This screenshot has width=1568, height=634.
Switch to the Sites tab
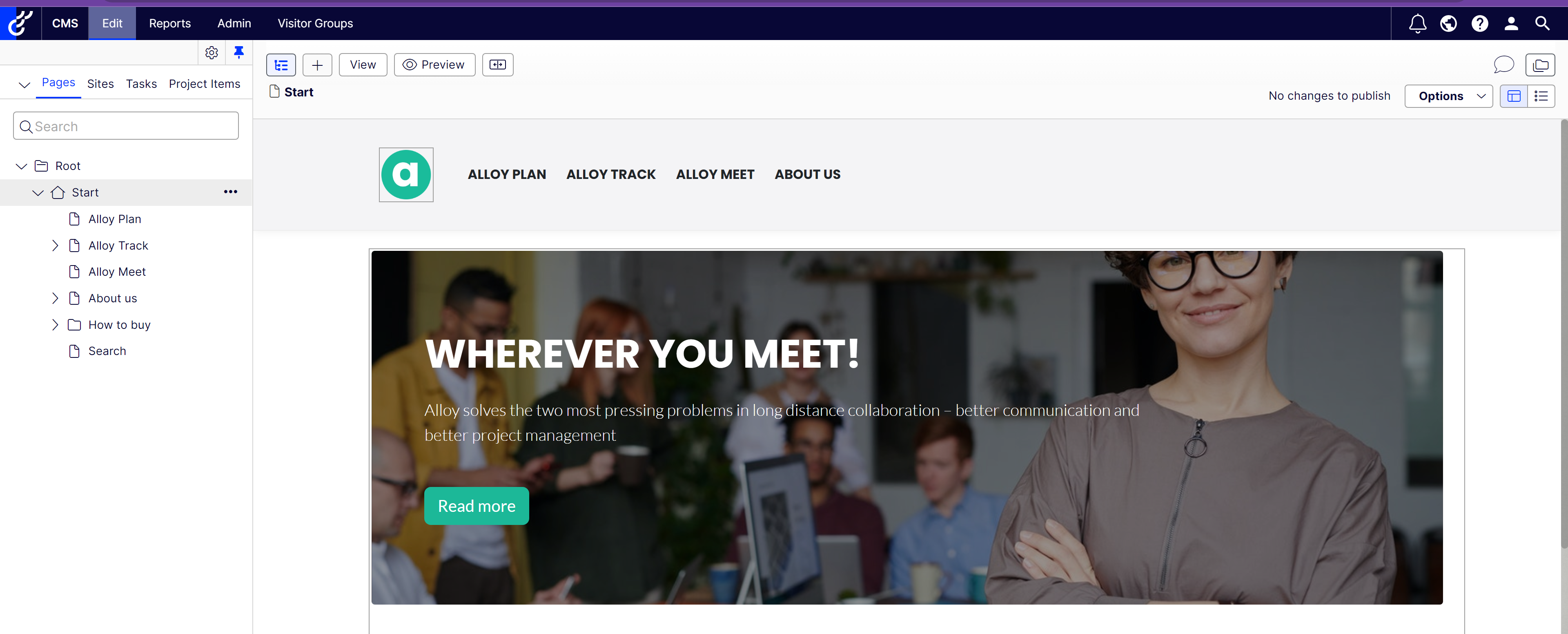pos(100,84)
